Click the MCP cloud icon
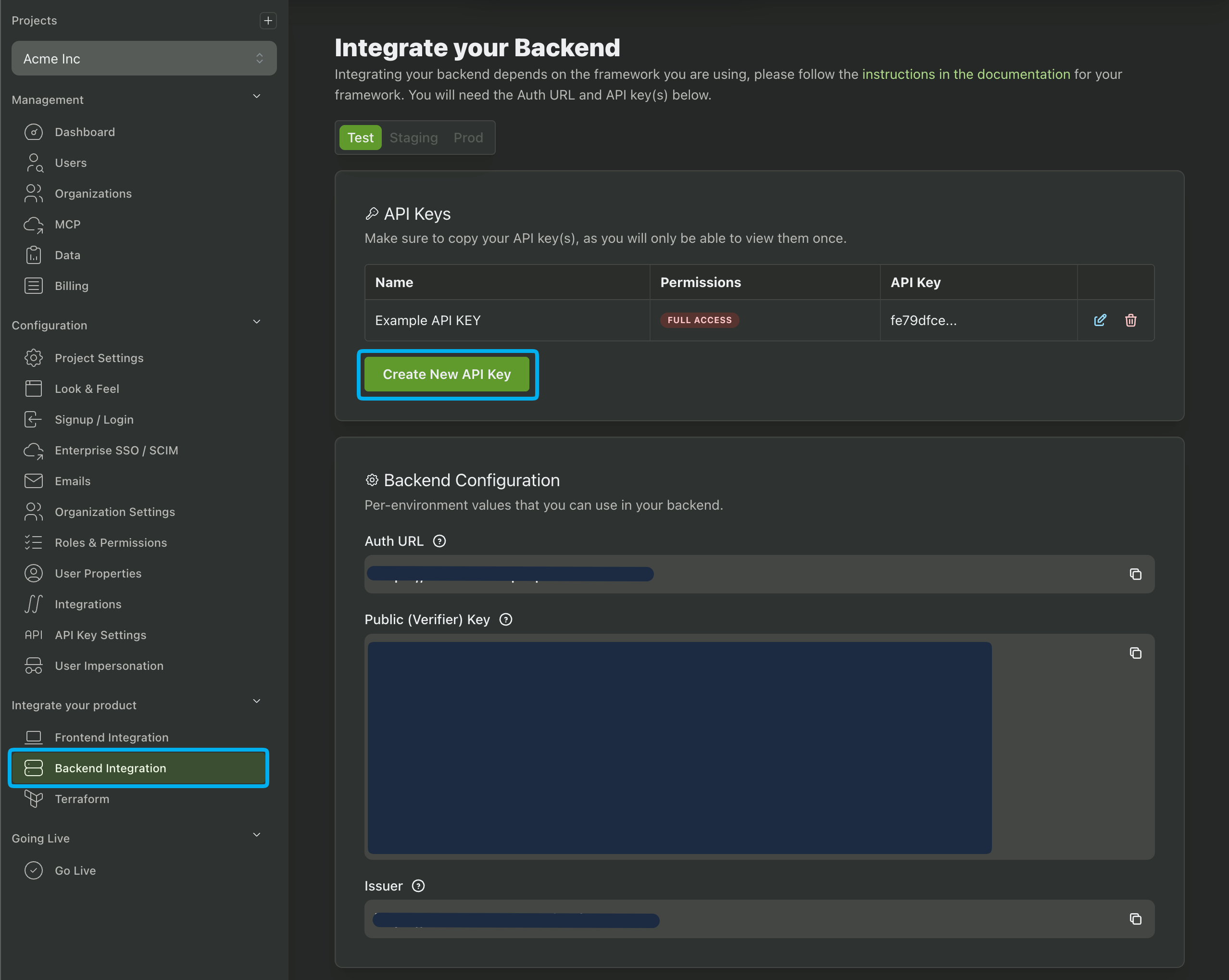 pos(34,225)
